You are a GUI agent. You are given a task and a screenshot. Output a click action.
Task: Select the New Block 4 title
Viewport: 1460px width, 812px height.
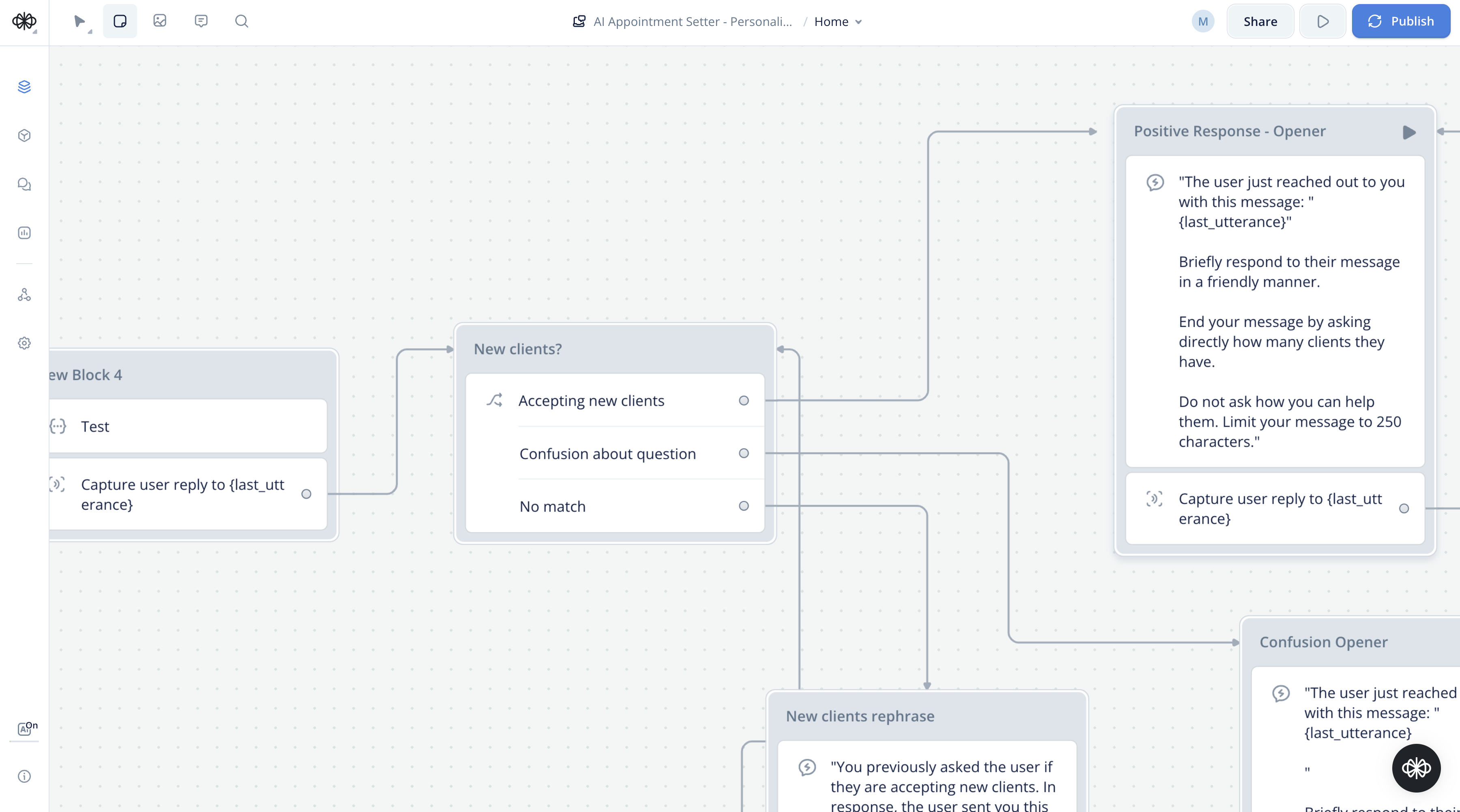[85, 374]
